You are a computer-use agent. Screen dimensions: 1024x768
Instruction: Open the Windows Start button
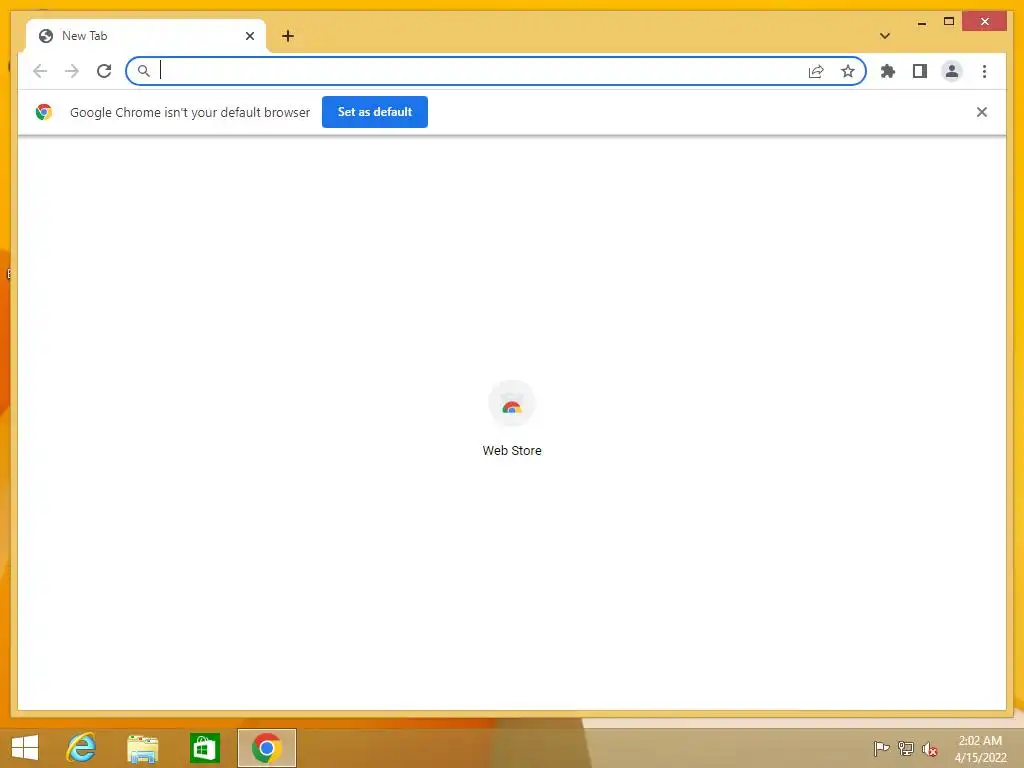25,748
